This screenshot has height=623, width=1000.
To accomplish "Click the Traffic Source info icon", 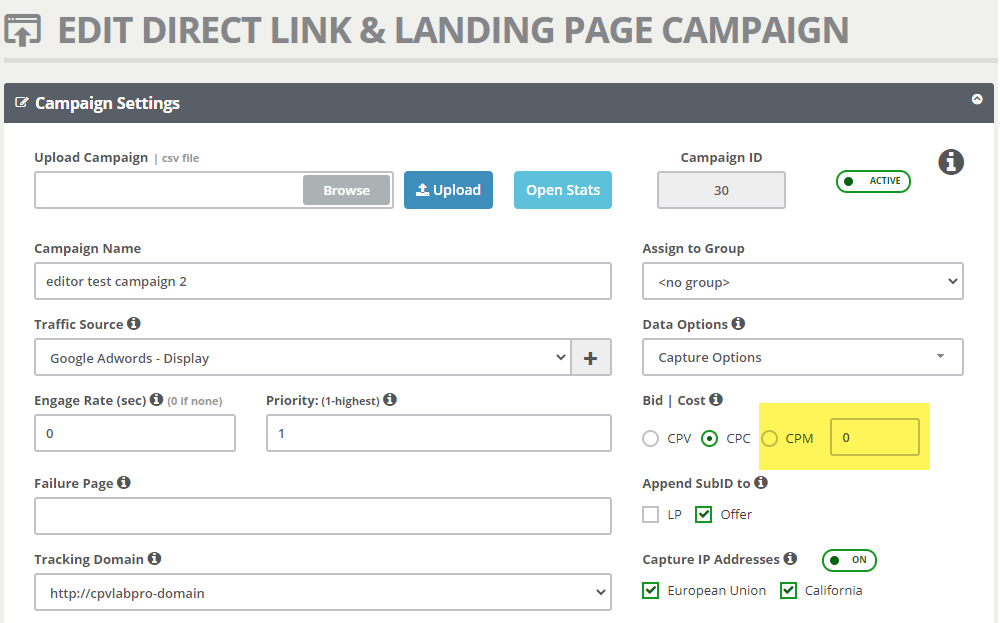I will [134, 324].
